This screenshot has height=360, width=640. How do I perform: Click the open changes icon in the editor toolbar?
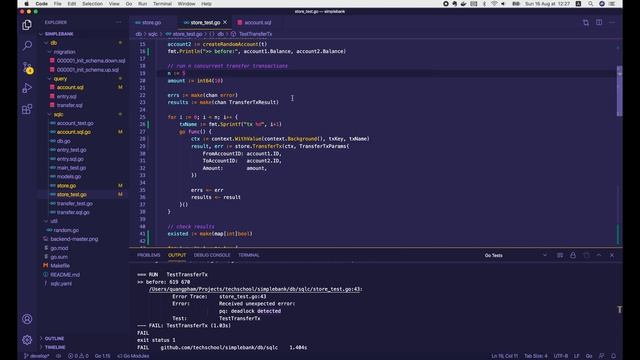[x=586, y=22]
